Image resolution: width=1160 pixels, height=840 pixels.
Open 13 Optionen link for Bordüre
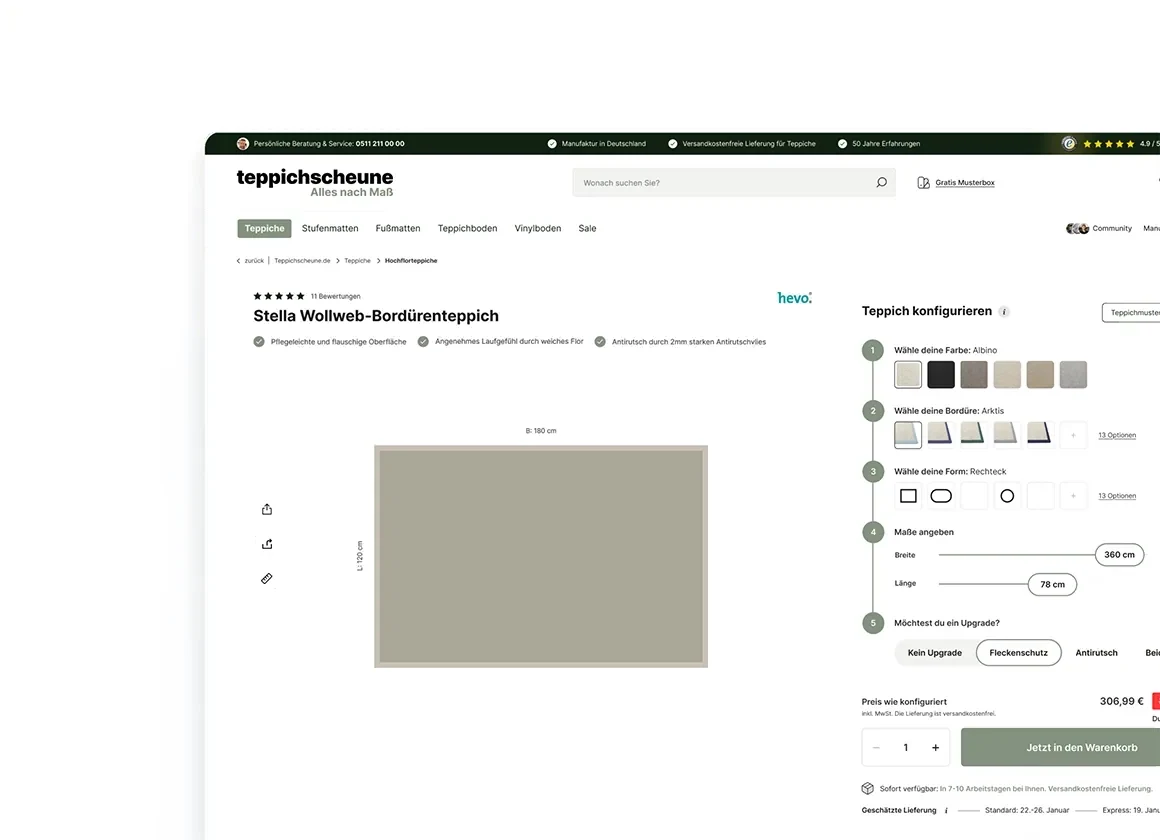coord(1117,435)
